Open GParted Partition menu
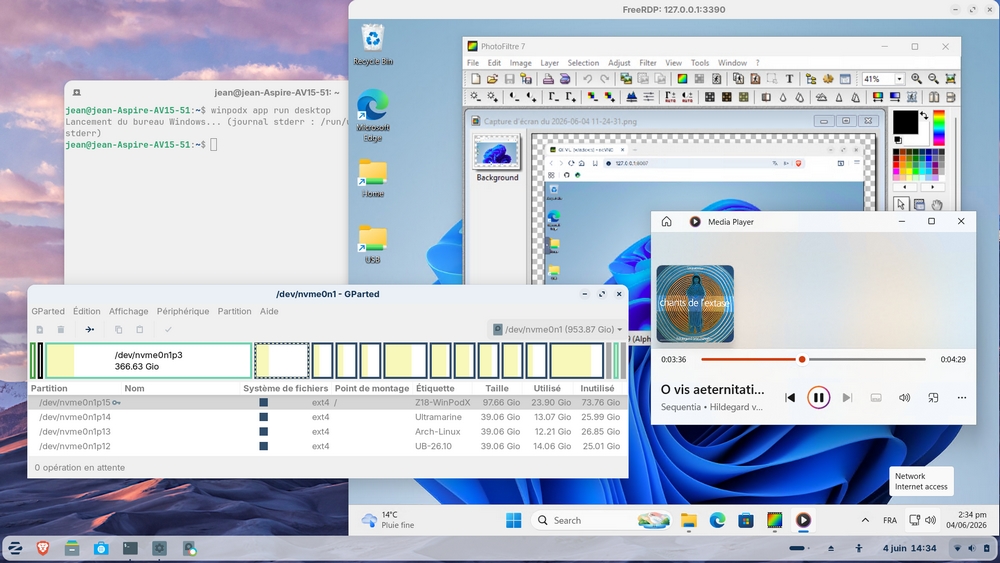Screen dimensions: 1000x563 [235, 311]
